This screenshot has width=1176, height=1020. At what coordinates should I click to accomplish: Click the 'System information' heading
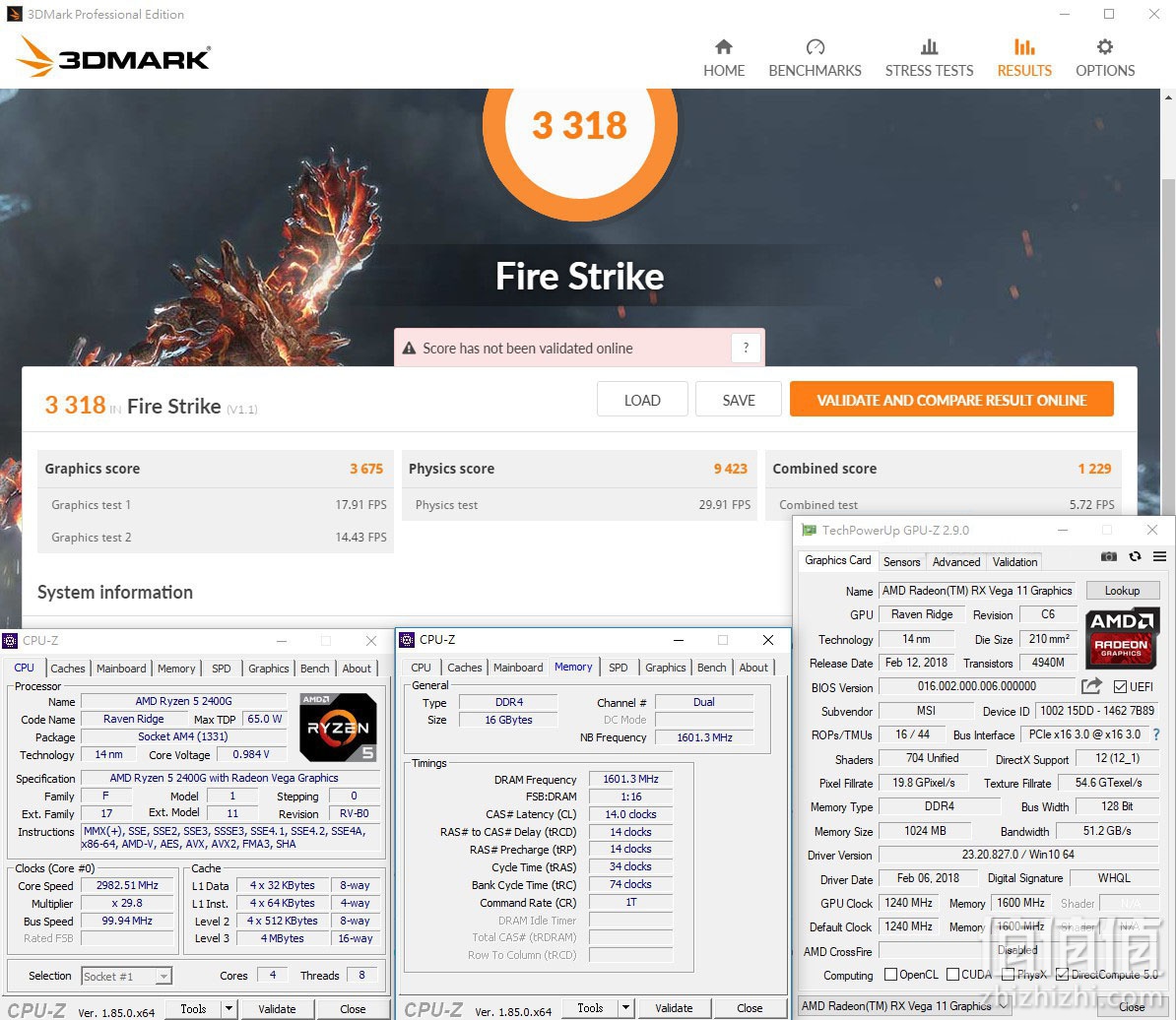tap(115, 592)
